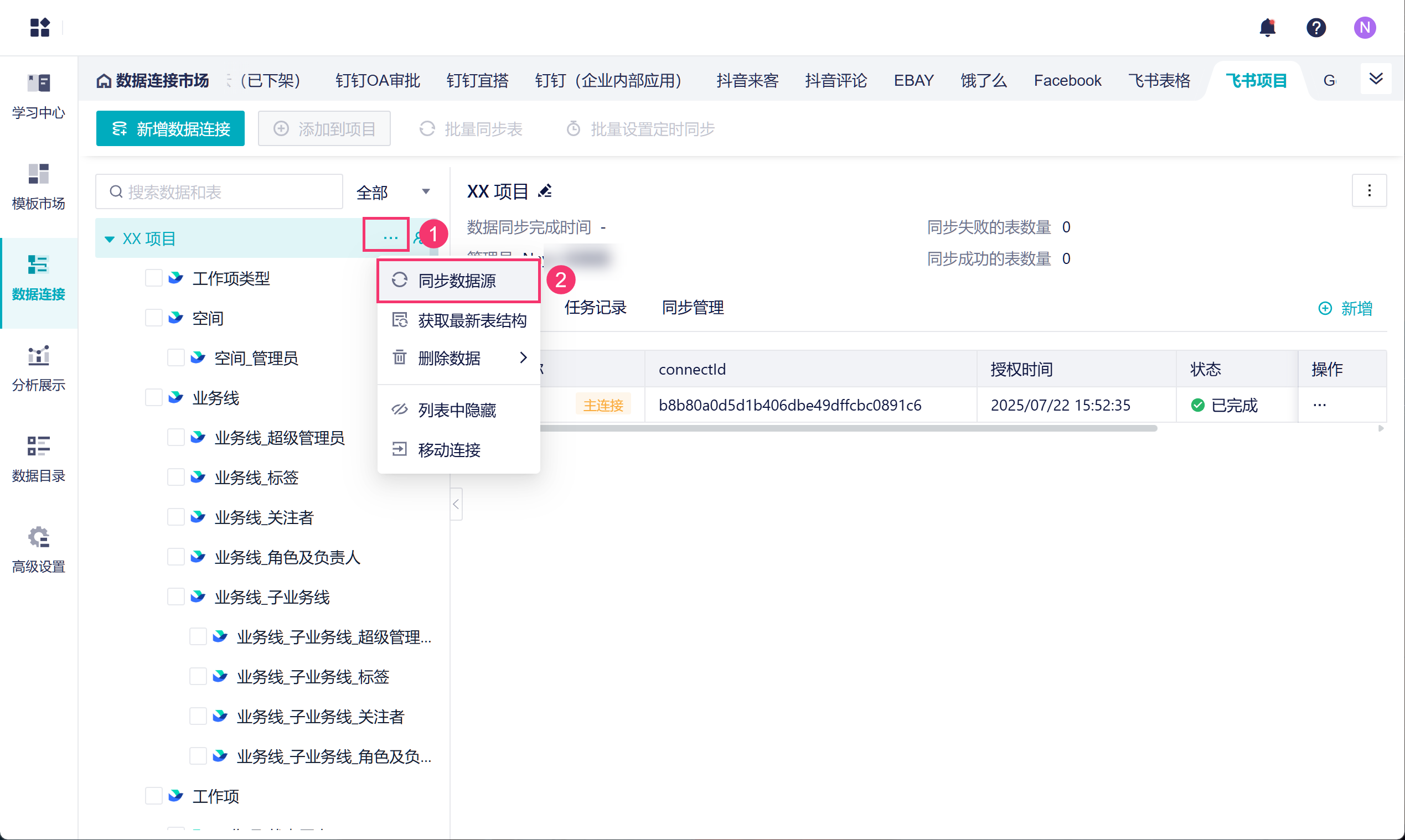Switch to the 同步管理 tab
Viewport: 1405px width, 840px height.
(692, 308)
